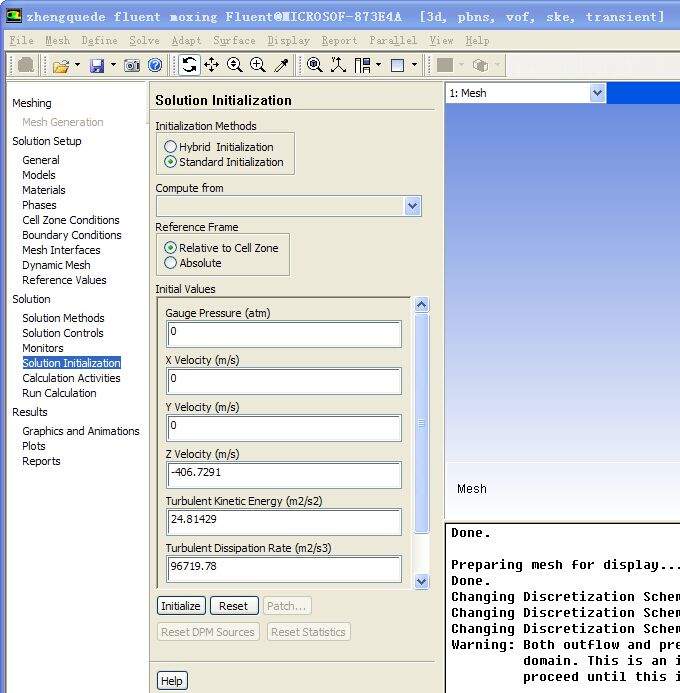The image size is (680, 693).
Task: Click into the Y Velocity field
Action: click(284, 428)
